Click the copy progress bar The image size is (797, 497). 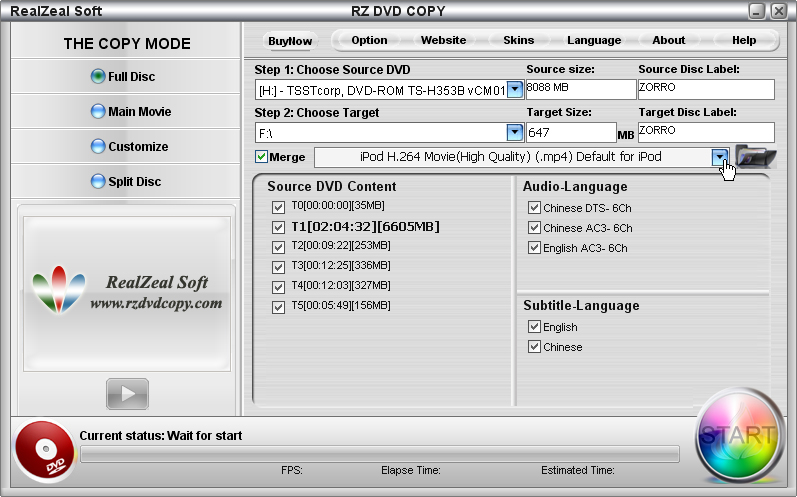(x=380, y=454)
